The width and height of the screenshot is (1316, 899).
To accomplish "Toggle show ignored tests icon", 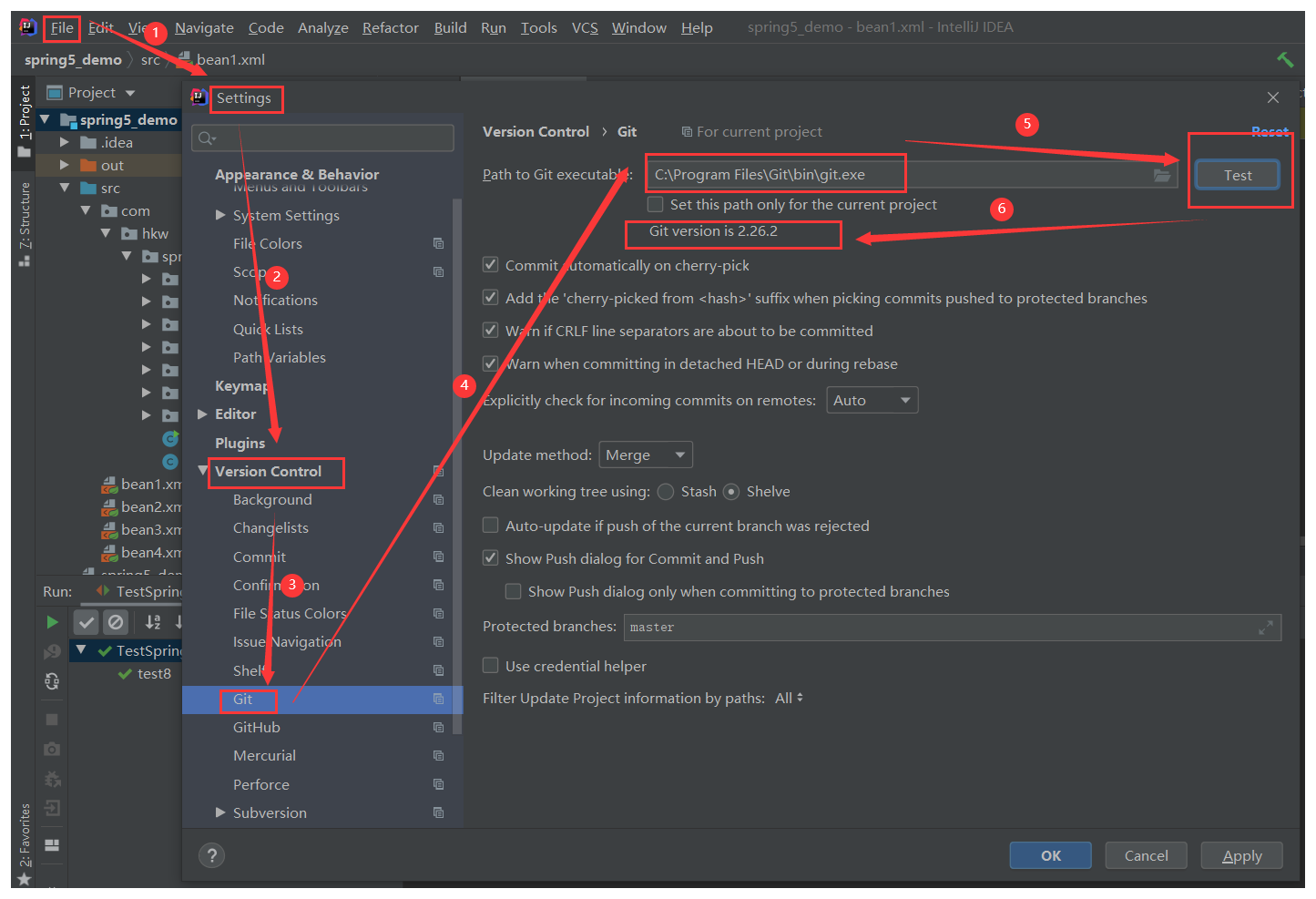I will pyautogui.click(x=116, y=622).
